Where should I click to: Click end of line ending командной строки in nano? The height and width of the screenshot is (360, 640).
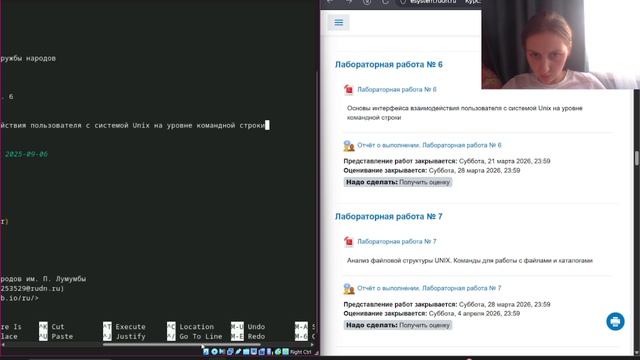pyautogui.click(x=267, y=125)
